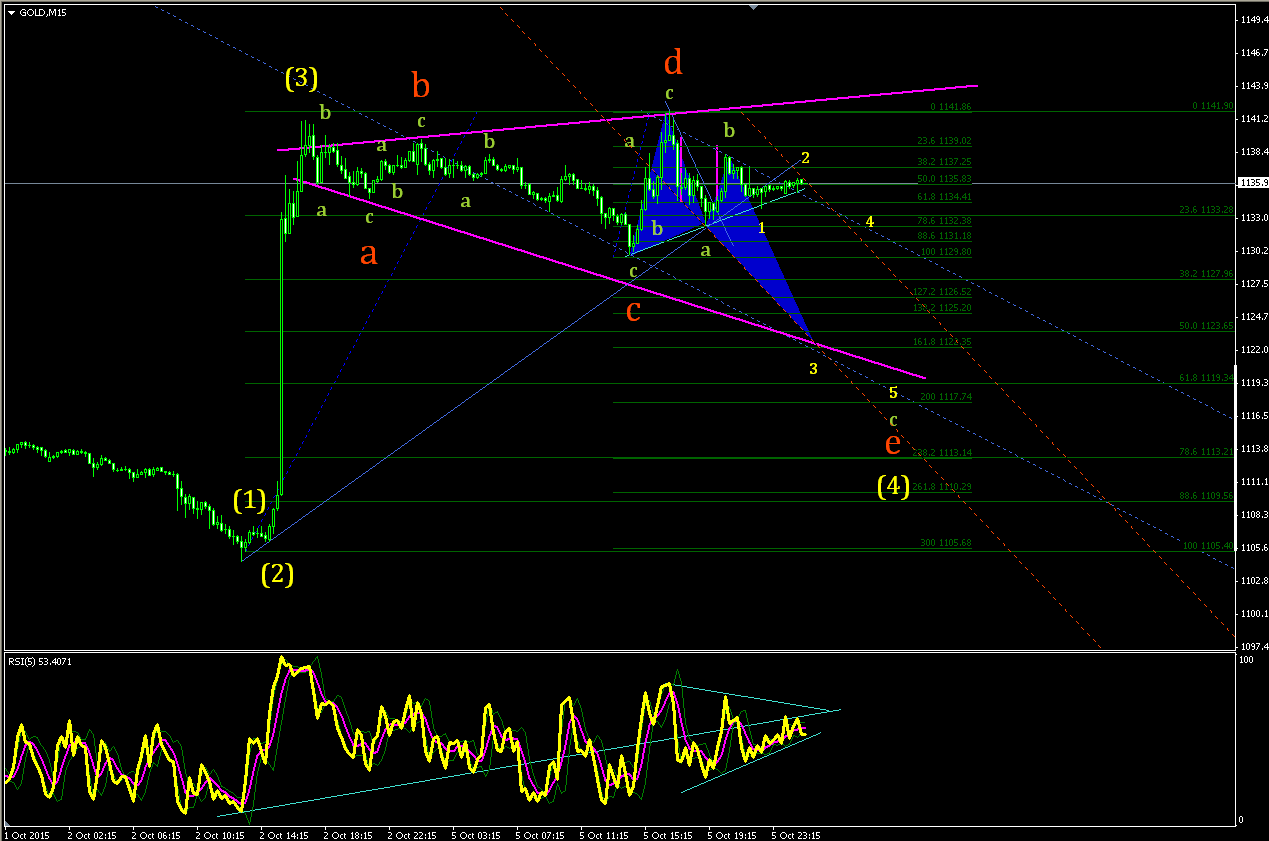Select right Fibonacci level 50.0 1123.65

(x=1206, y=326)
